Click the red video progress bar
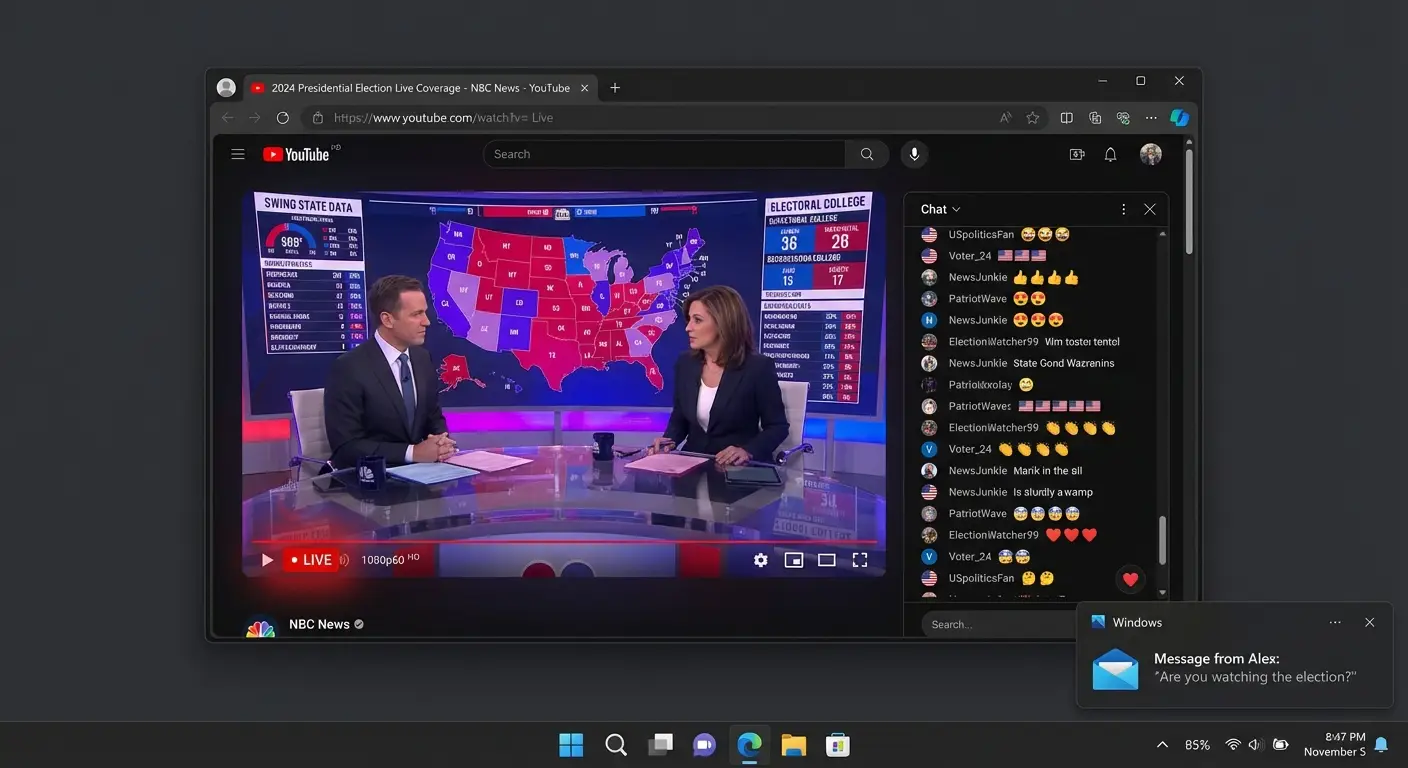Image resolution: width=1408 pixels, height=768 pixels. pyautogui.click(x=560, y=542)
